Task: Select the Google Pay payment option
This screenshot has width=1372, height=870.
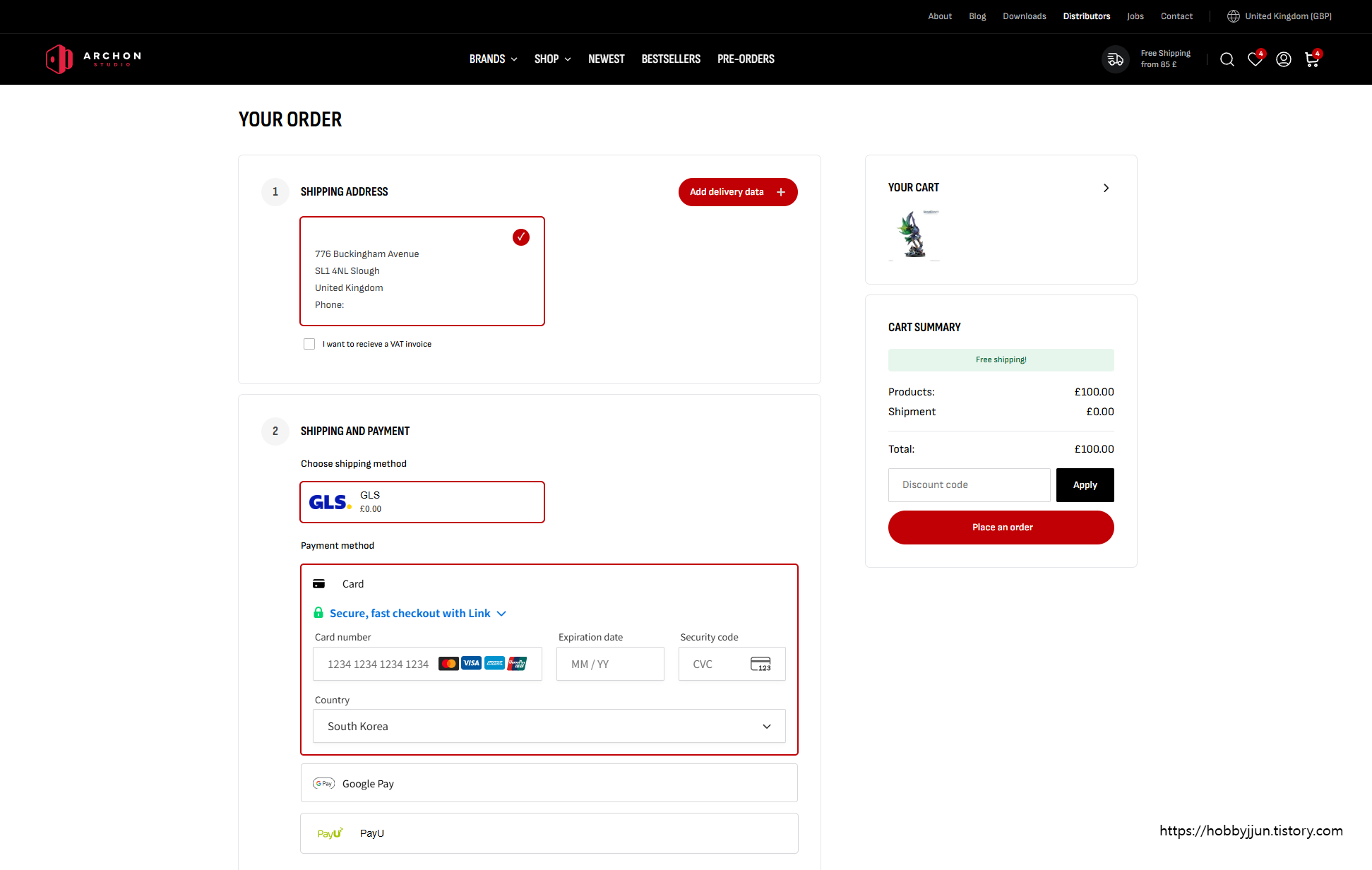Action: (x=549, y=783)
